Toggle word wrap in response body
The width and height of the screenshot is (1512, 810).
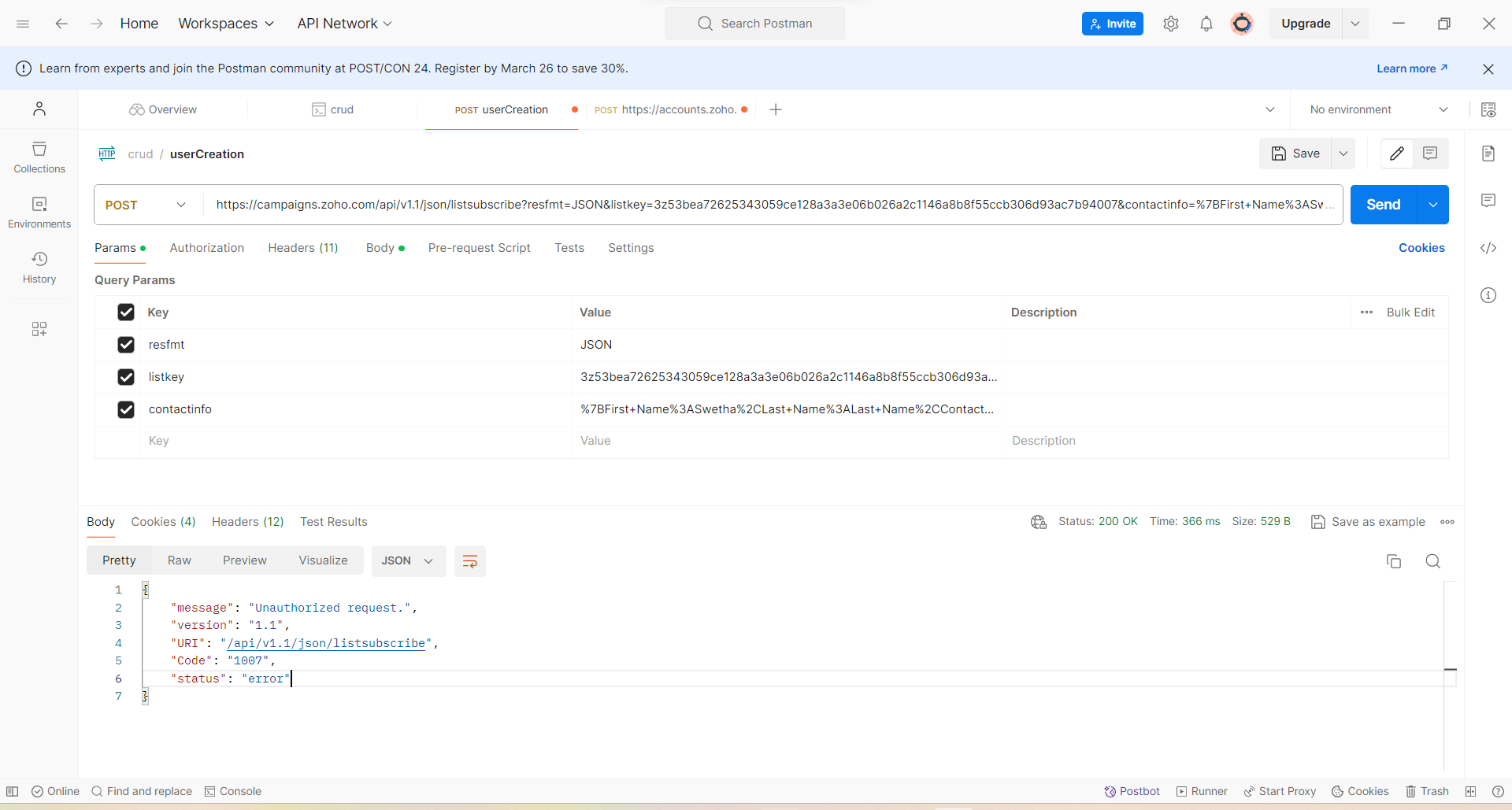(470, 561)
